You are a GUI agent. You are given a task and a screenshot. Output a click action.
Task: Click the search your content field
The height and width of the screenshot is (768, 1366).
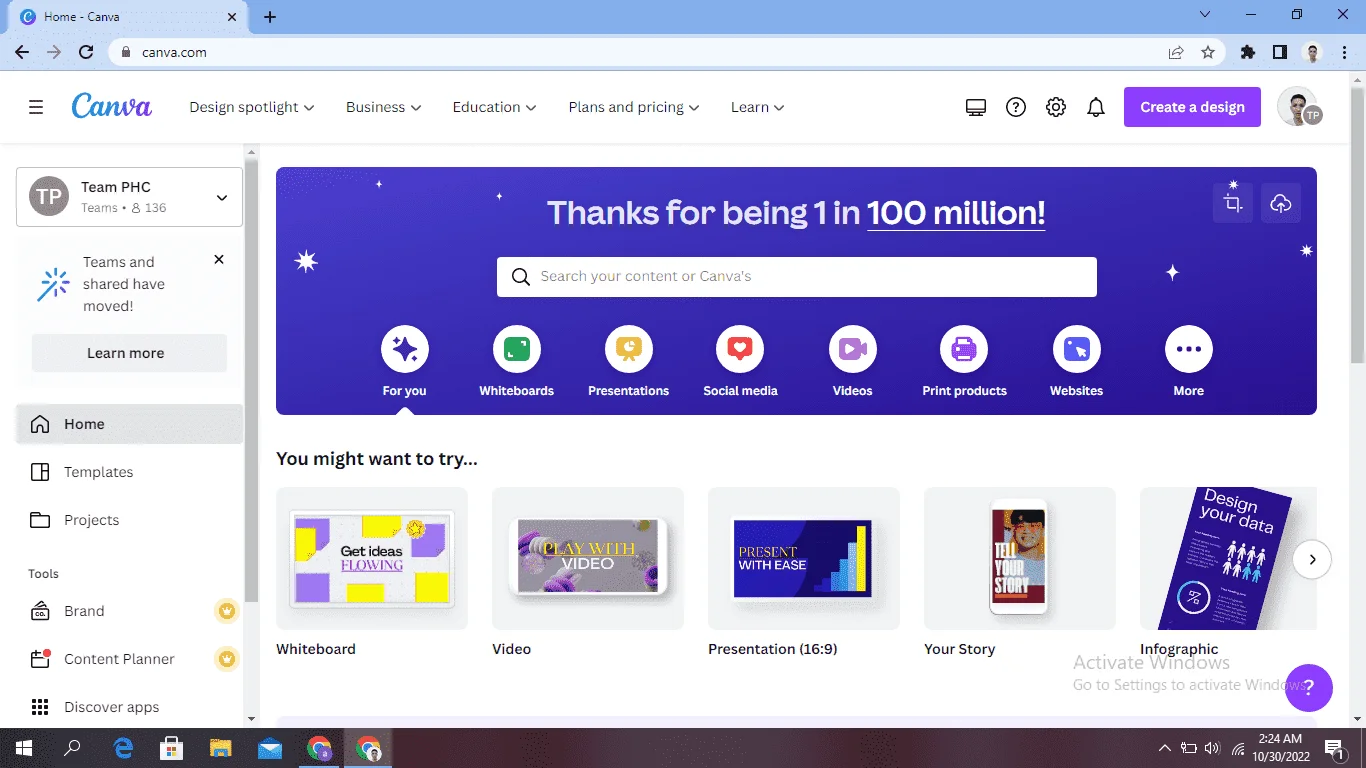[x=797, y=277]
